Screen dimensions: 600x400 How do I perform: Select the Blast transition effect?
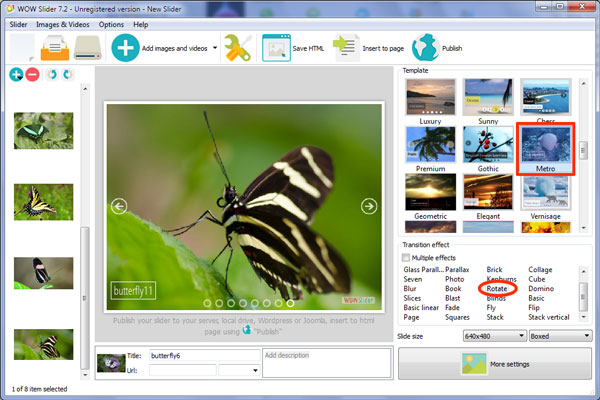point(453,298)
